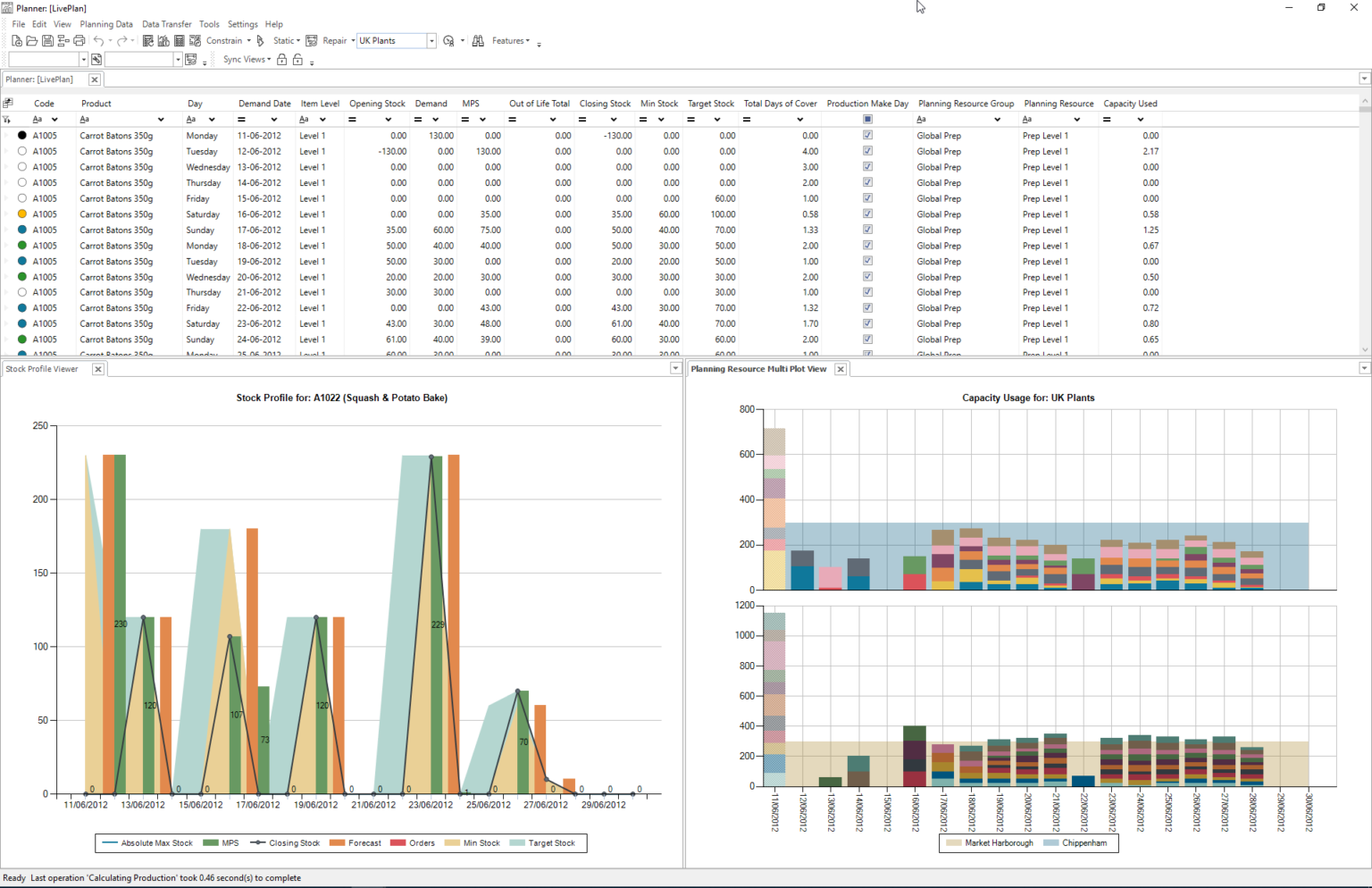Open the UK Plants combo box dropdown
This screenshot has width=1372, height=888.
pos(431,41)
